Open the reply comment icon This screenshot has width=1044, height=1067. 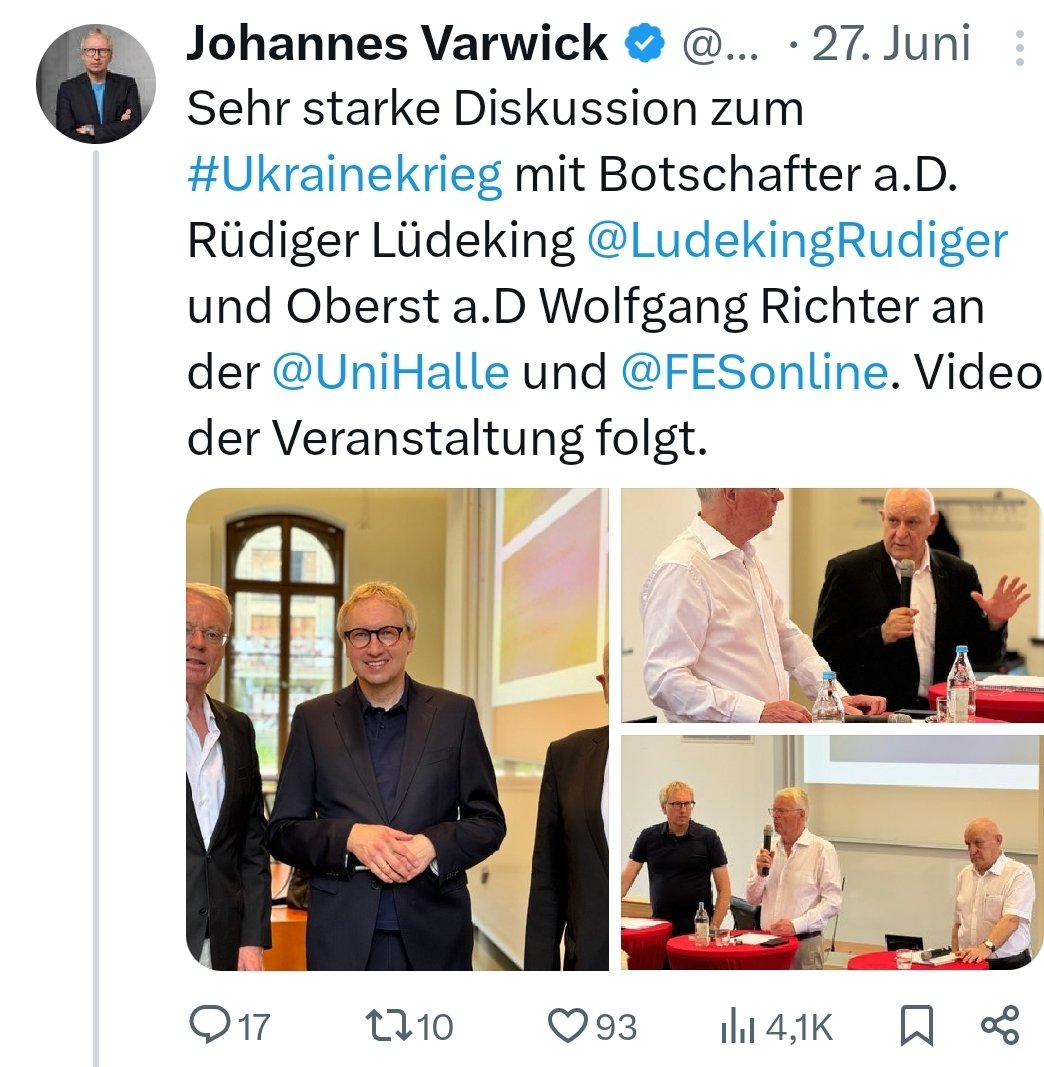pyautogui.click(x=210, y=1025)
